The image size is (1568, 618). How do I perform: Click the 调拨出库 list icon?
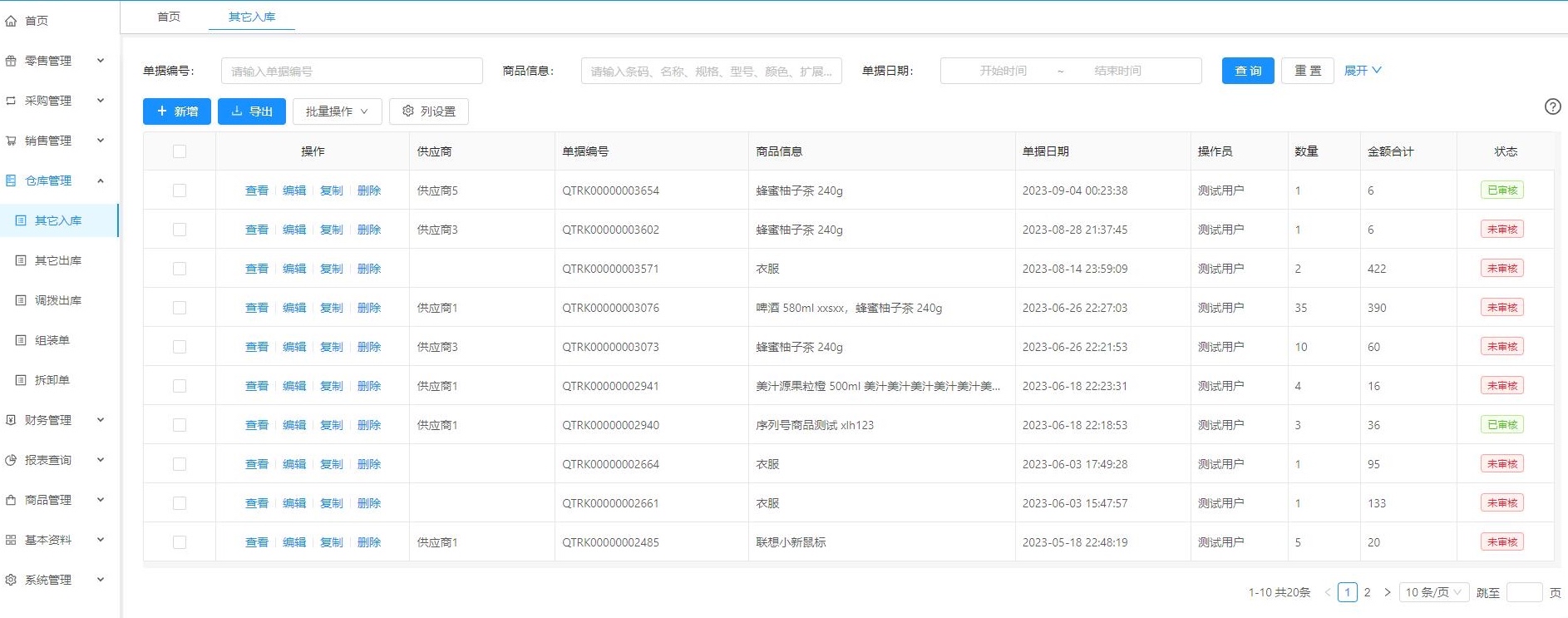(x=21, y=300)
